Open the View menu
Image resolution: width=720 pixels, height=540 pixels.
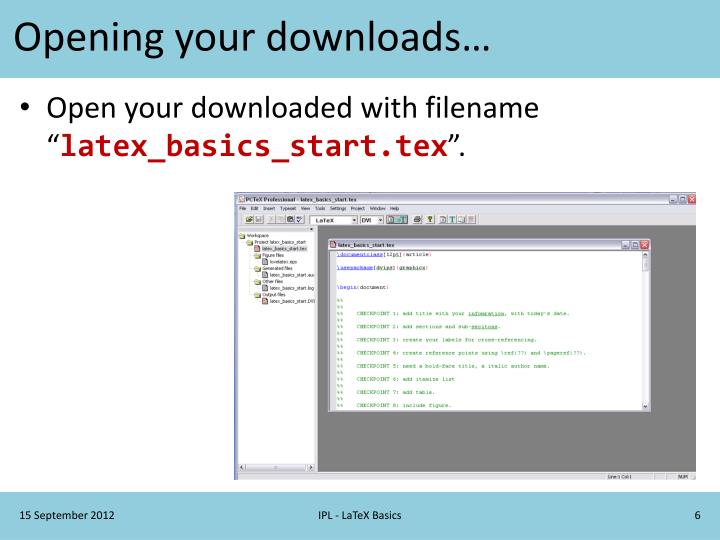(305, 208)
